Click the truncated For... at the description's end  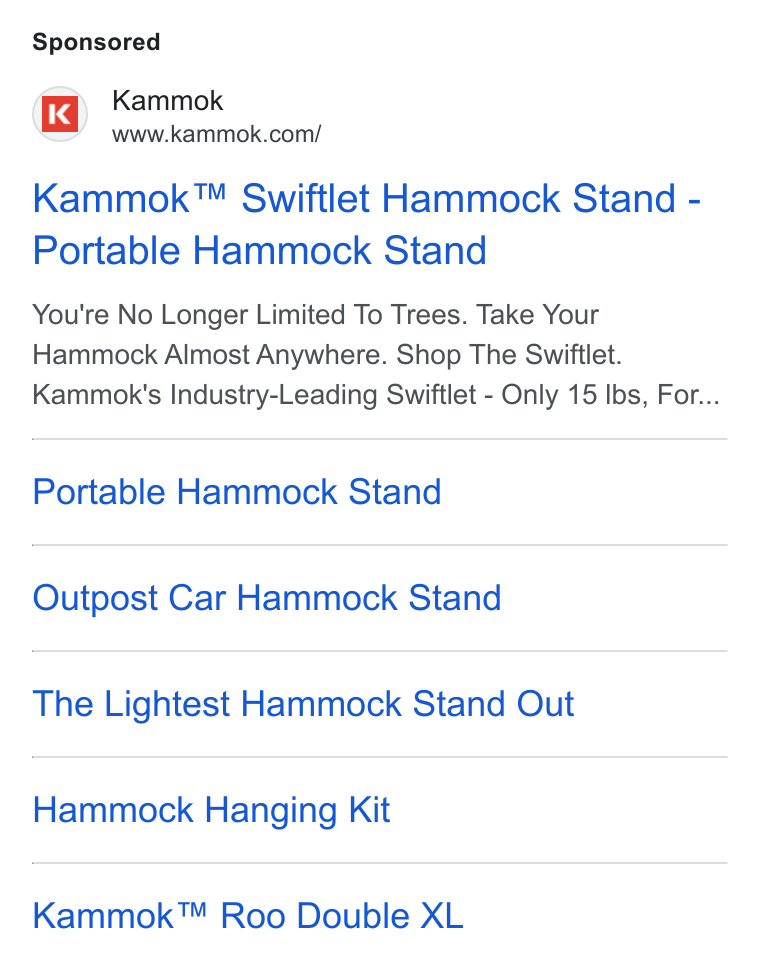coord(688,395)
